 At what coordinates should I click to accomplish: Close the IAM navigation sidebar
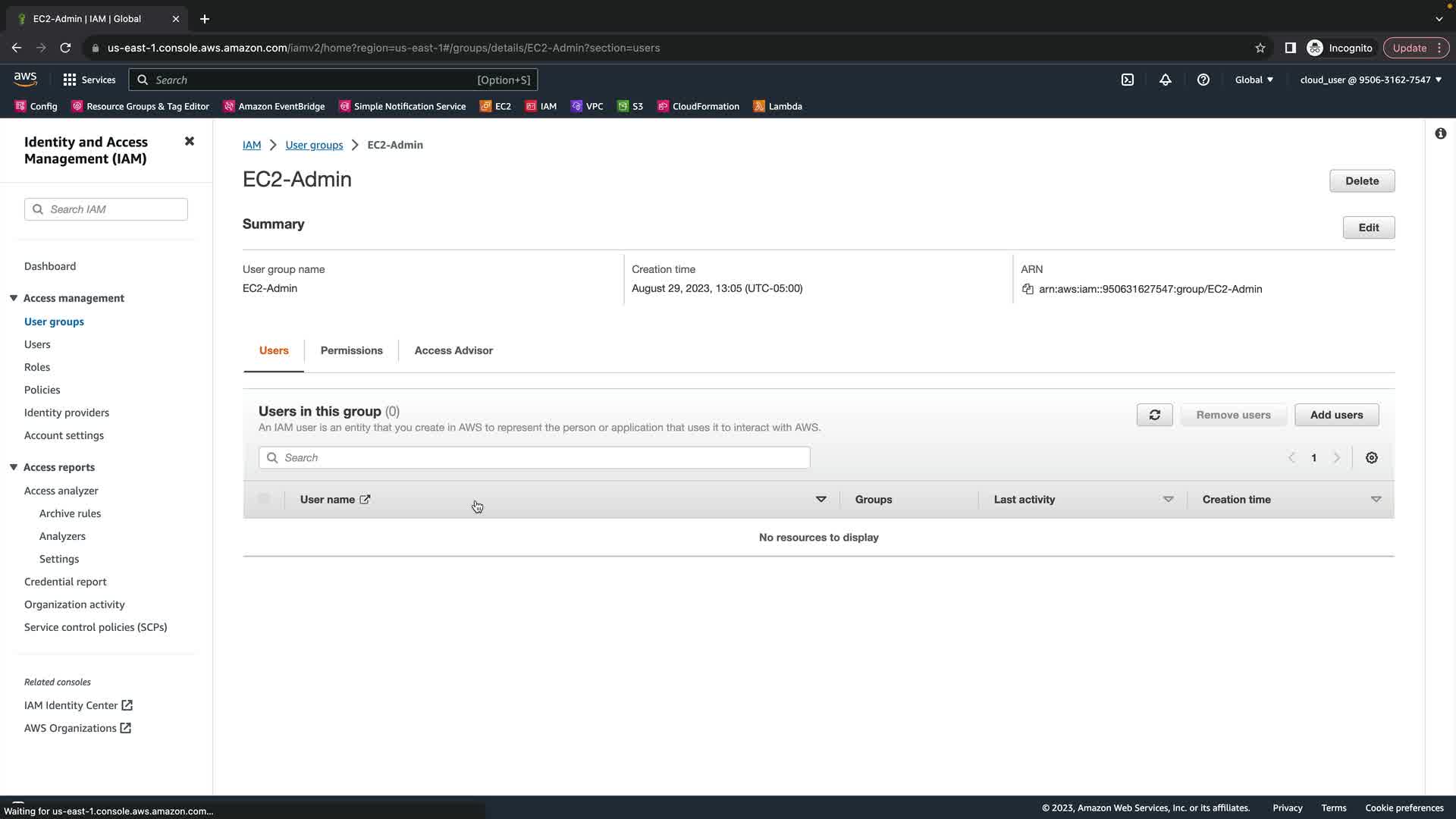coord(190,141)
